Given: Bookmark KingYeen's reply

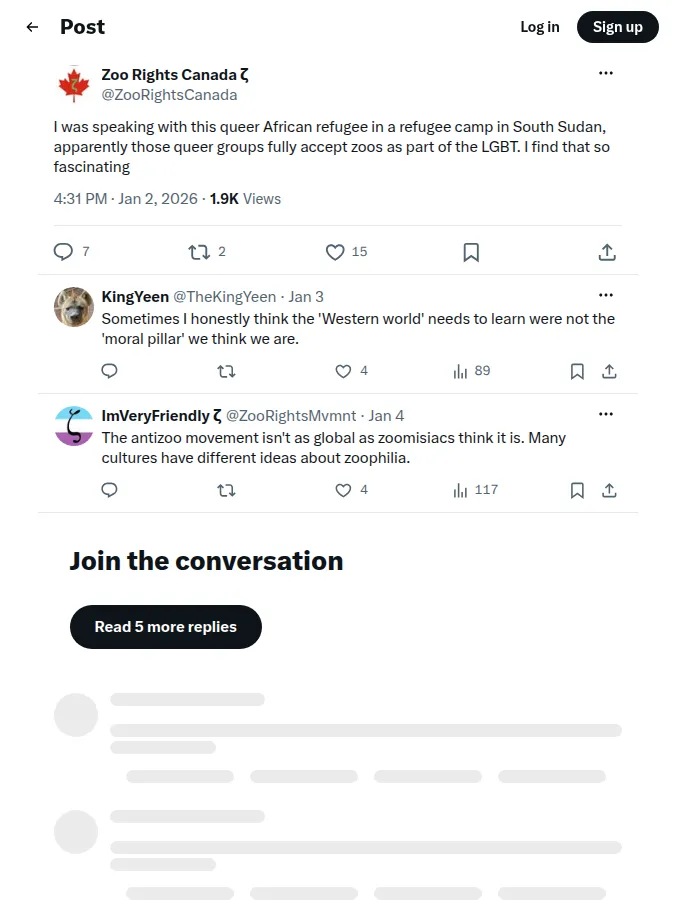Looking at the screenshot, I should point(577,371).
